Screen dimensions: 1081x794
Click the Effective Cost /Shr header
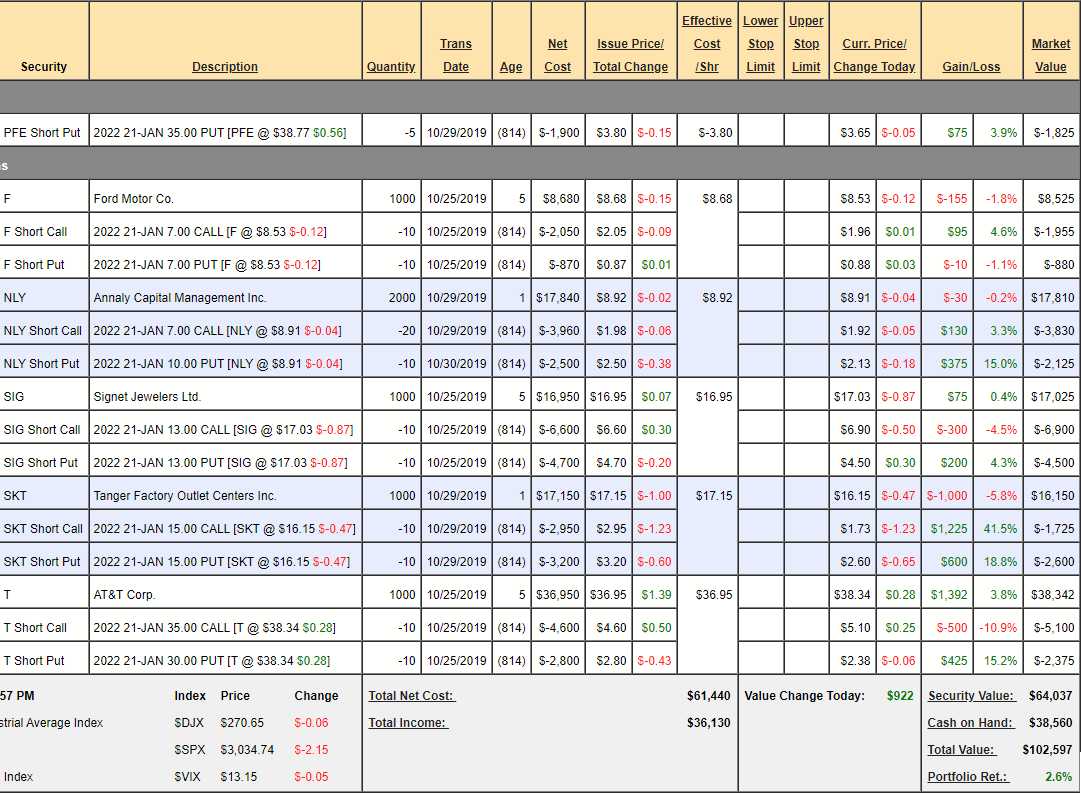pos(707,44)
